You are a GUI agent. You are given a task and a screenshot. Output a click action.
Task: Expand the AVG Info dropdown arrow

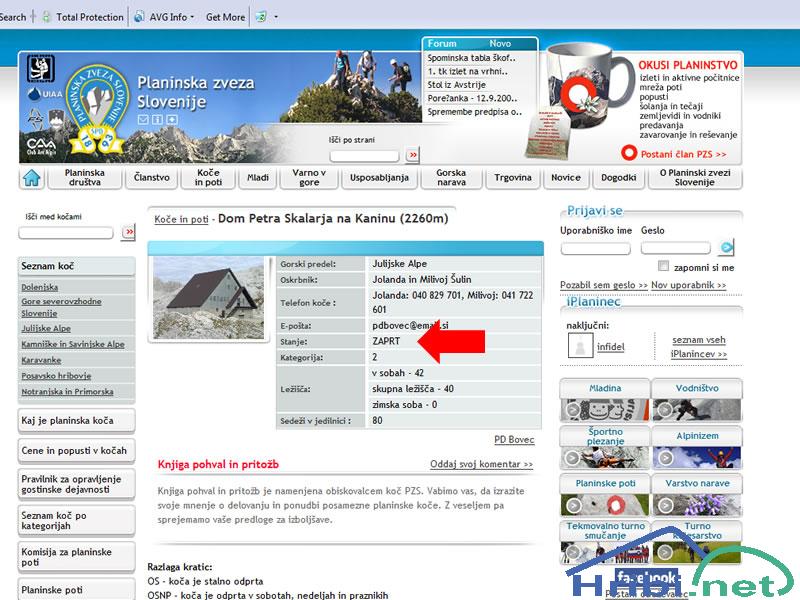[x=192, y=17]
